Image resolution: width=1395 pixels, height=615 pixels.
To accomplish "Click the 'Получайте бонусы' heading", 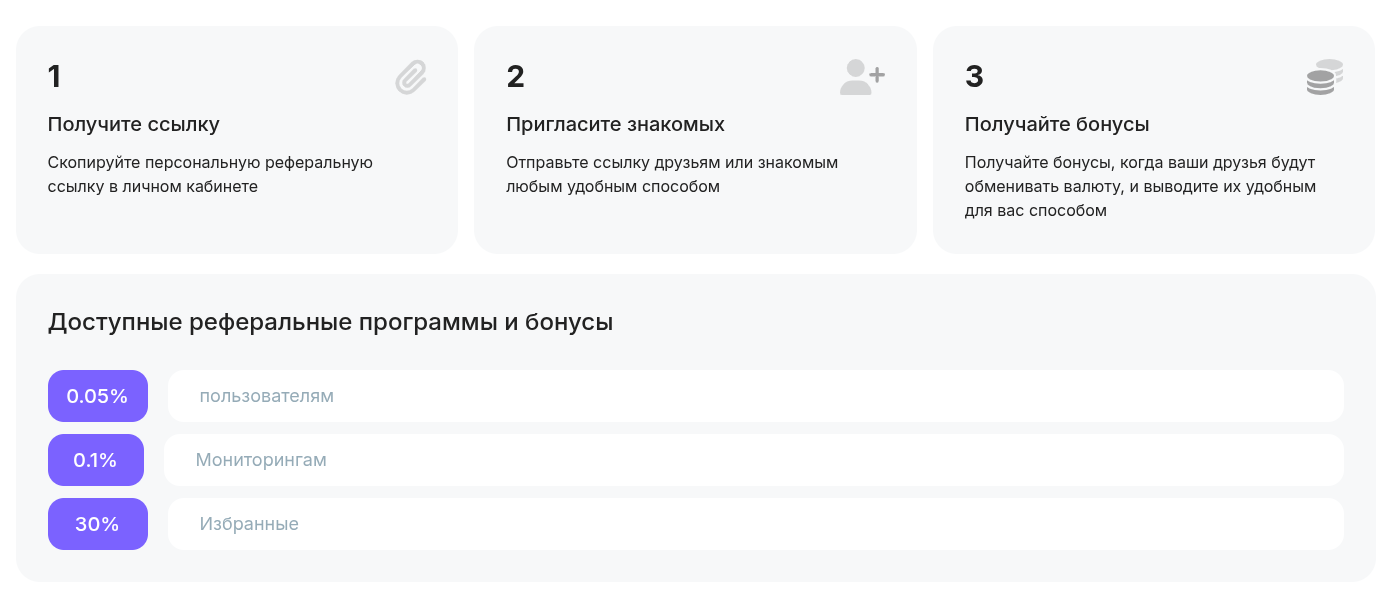I will coord(1057,125).
